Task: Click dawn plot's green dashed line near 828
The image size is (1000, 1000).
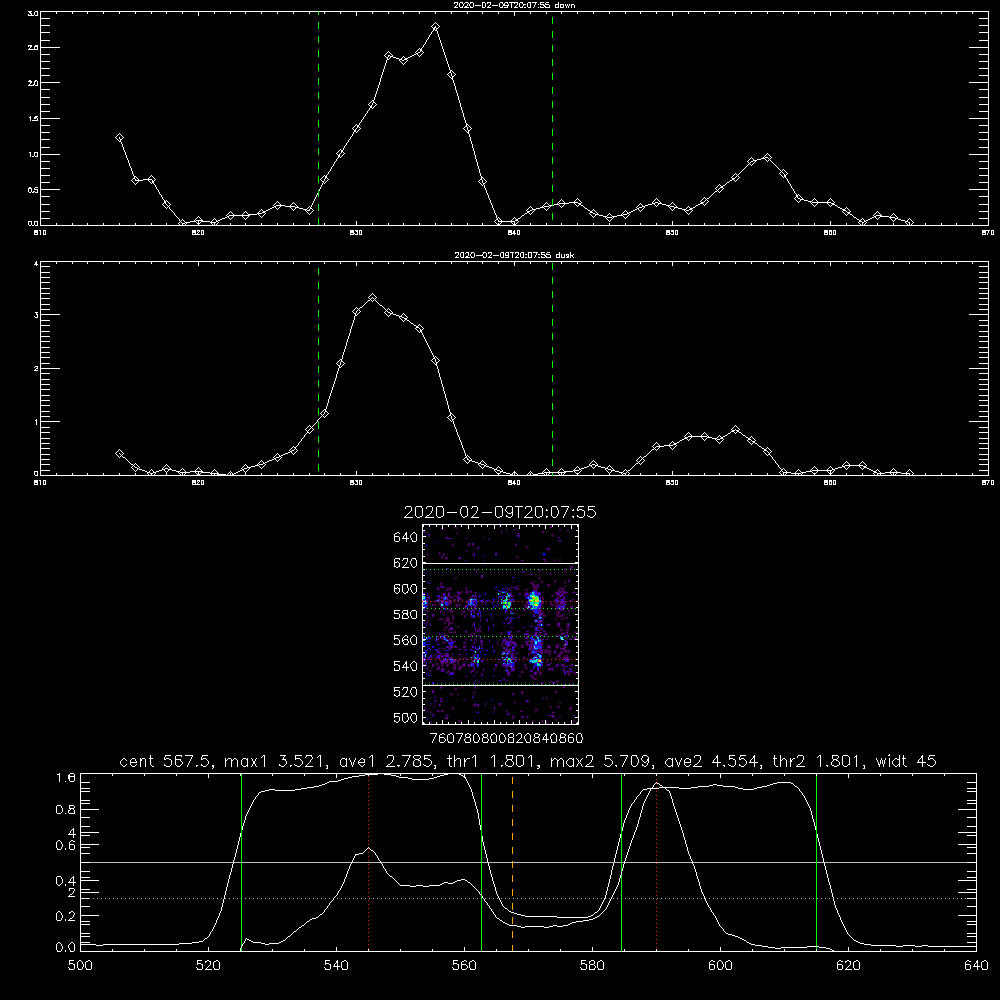Action: (x=318, y=119)
